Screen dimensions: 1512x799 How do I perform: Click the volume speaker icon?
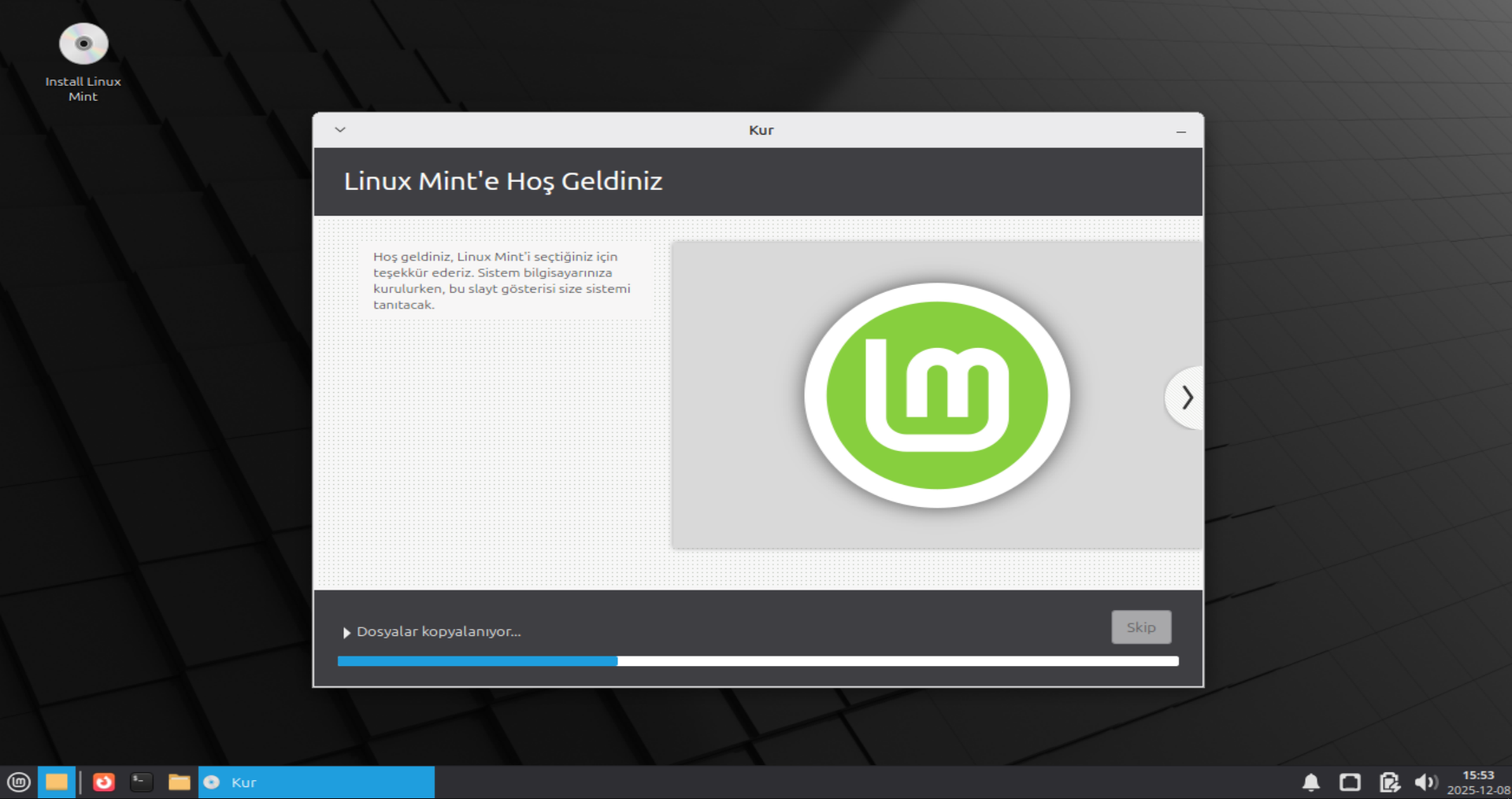[x=1425, y=782]
